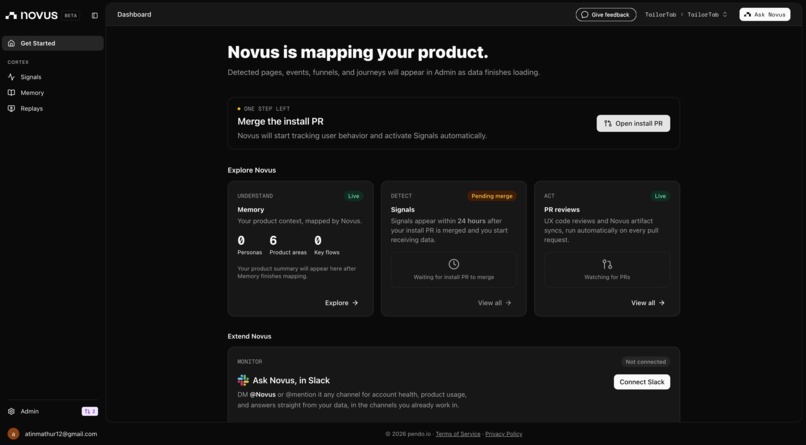This screenshot has width=806, height=445.
Task: Click the arrow beside Signals View all
Action: click(x=508, y=303)
